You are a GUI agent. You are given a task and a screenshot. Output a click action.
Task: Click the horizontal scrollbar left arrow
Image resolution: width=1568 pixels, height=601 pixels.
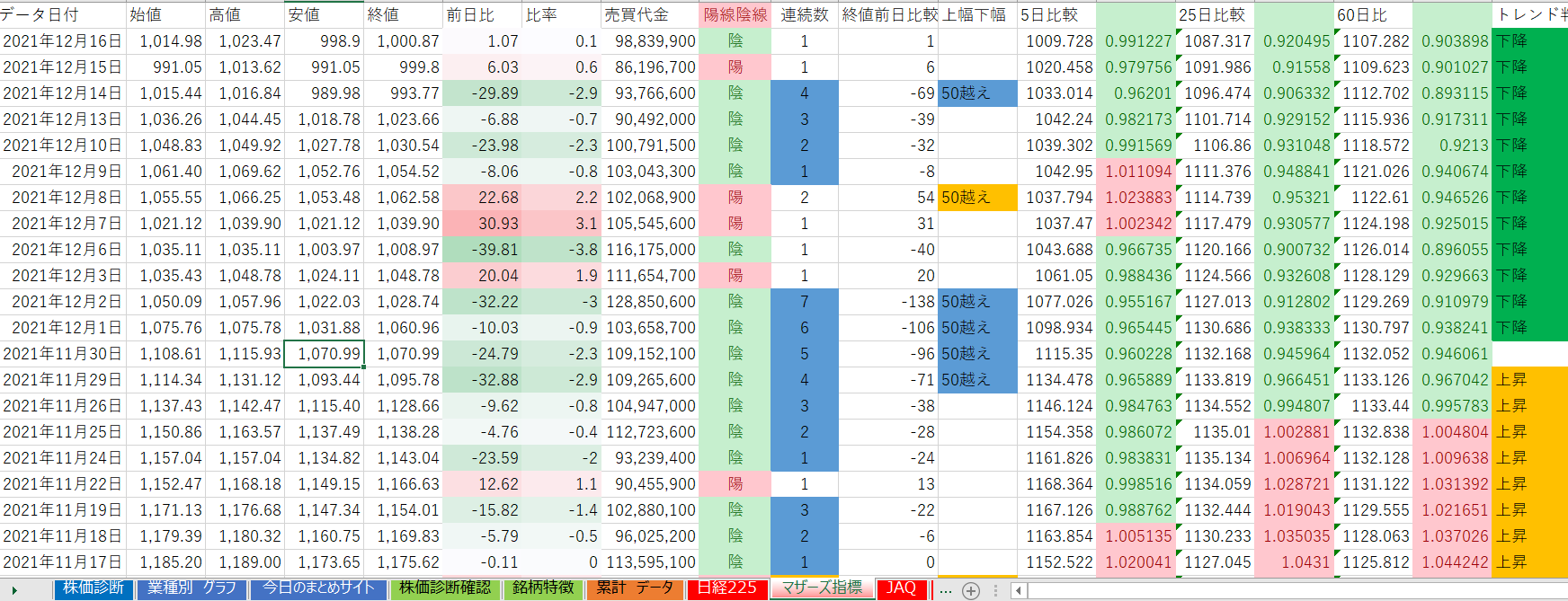click(1019, 590)
